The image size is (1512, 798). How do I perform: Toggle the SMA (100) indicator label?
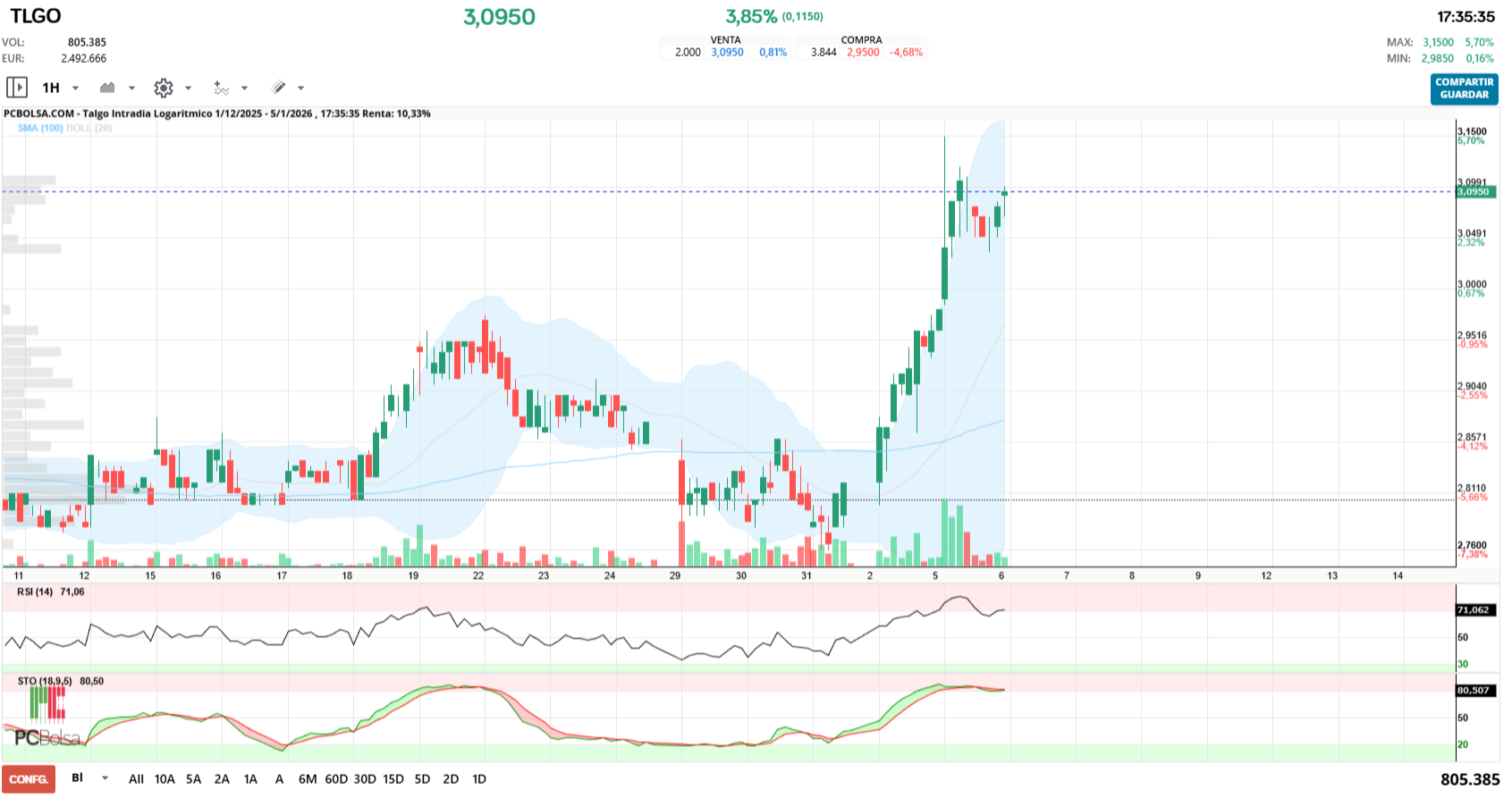pos(40,128)
